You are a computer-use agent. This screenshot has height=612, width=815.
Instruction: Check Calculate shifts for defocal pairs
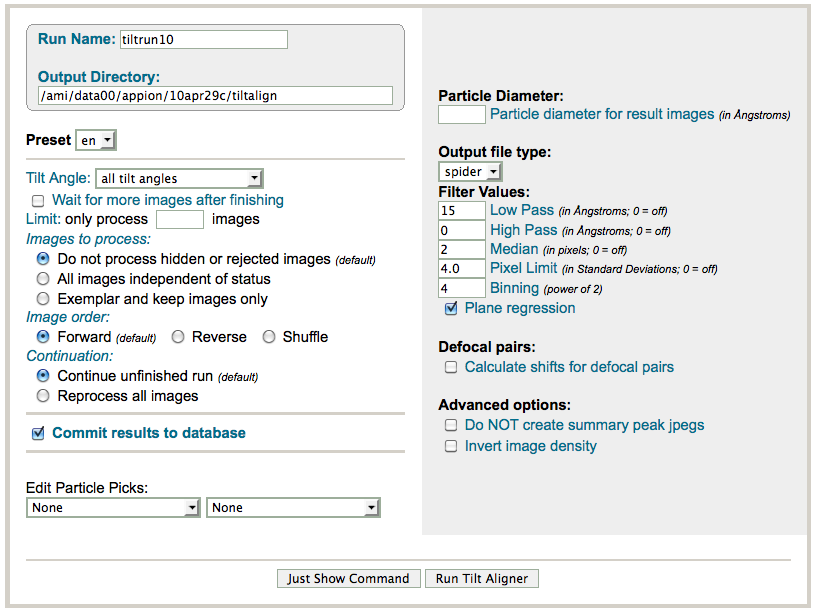(x=451, y=367)
